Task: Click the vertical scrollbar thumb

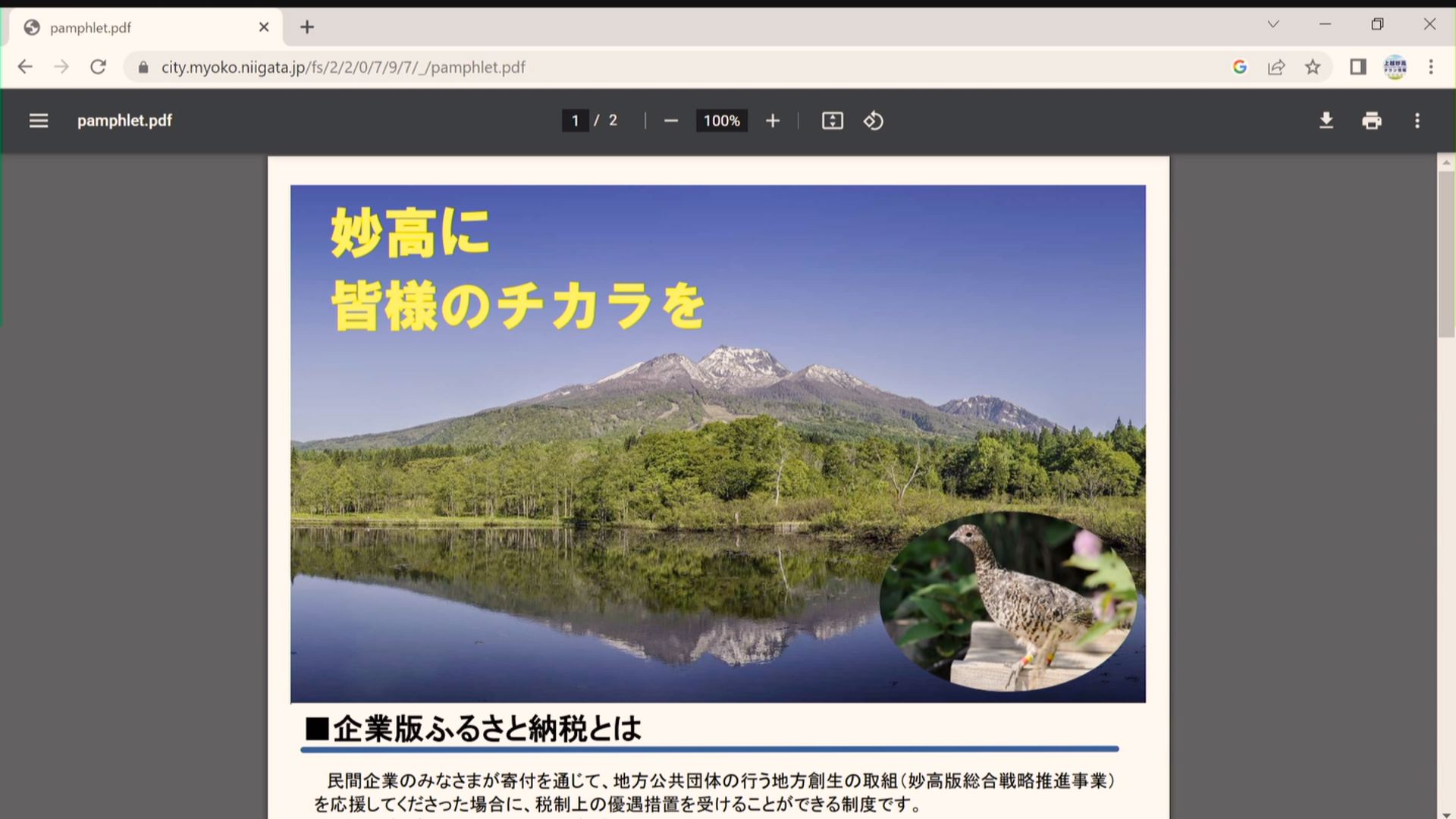Action: tap(1446, 254)
